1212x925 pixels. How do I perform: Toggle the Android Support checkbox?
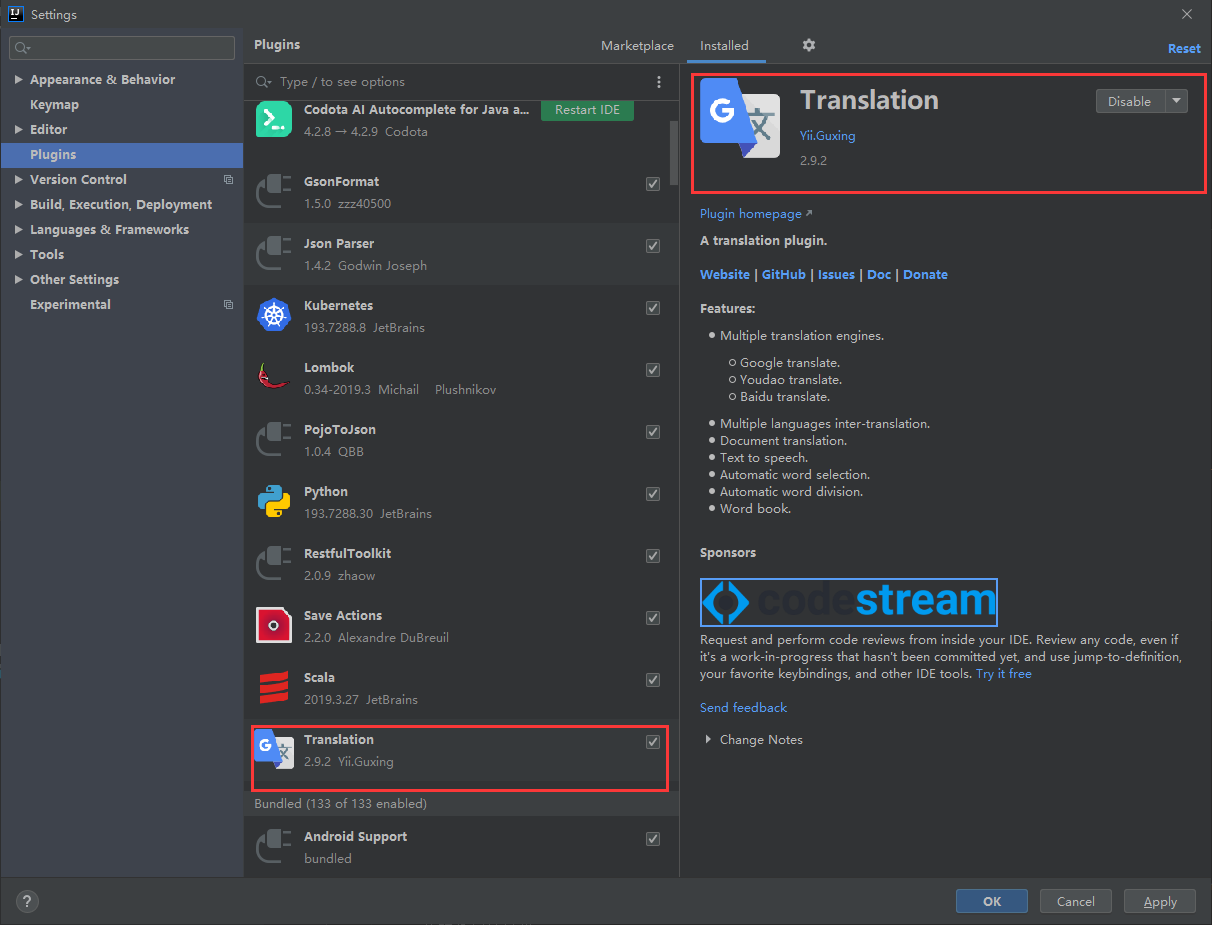[653, 839]
